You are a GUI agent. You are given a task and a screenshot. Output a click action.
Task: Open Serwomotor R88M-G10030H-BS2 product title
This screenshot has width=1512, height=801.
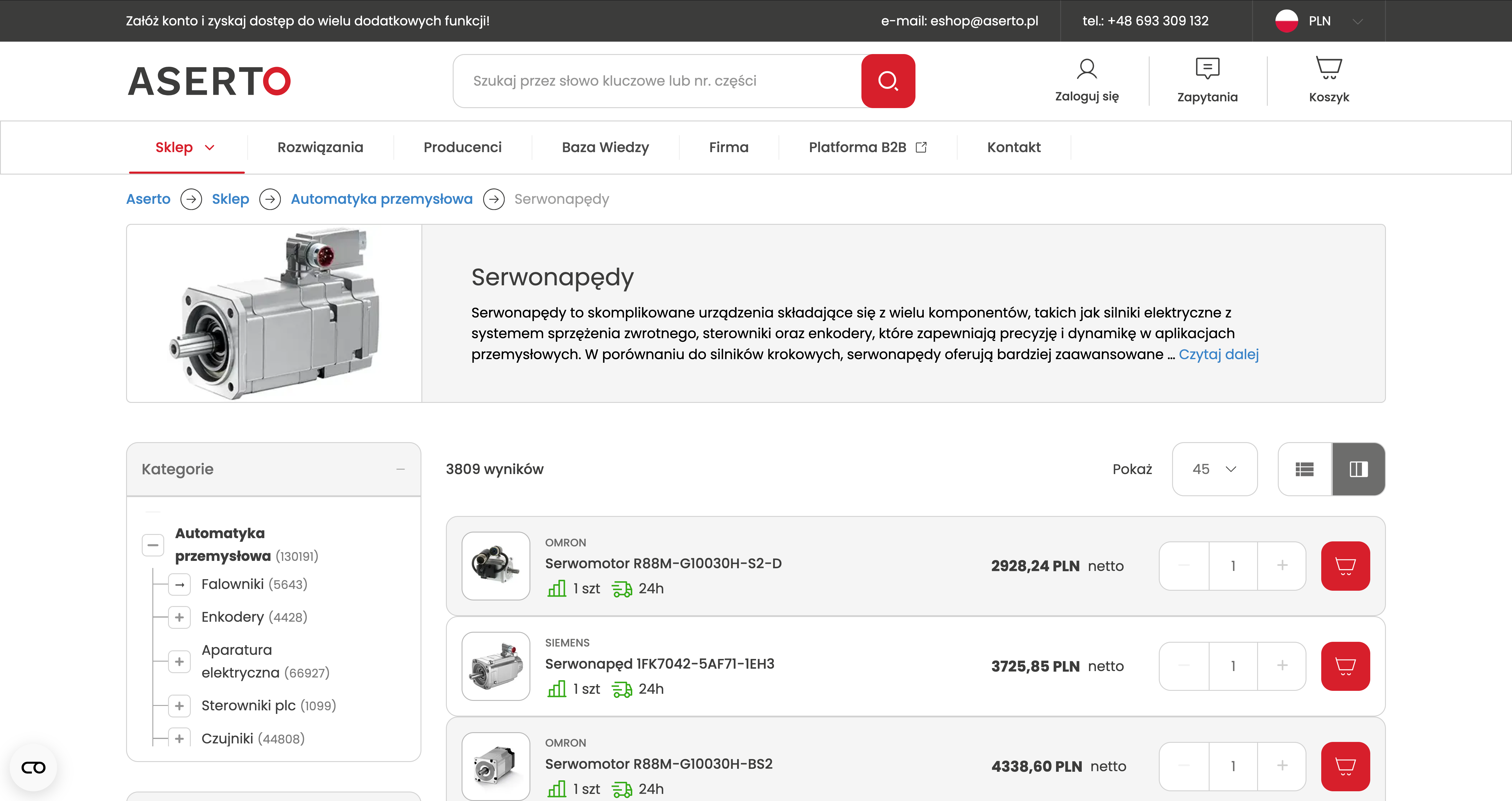click(659, 764)
